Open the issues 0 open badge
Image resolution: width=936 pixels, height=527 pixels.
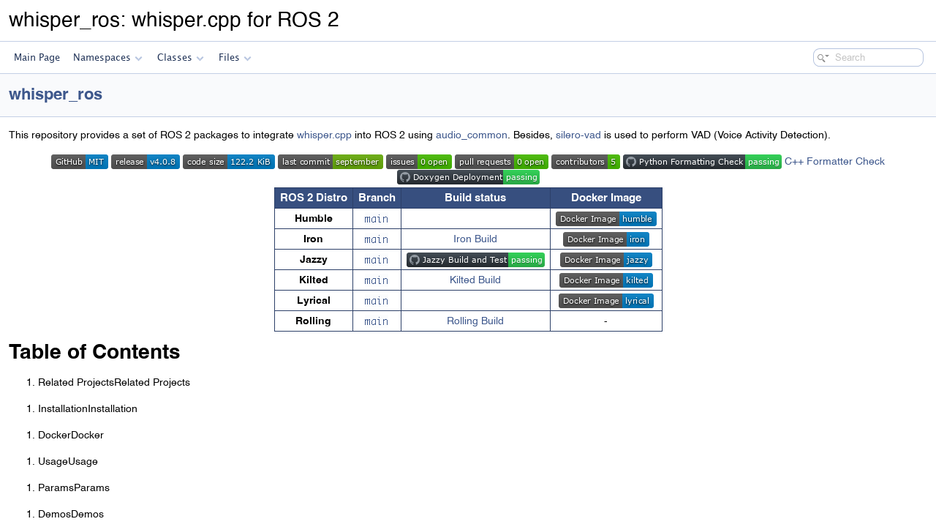pos(418,162)
